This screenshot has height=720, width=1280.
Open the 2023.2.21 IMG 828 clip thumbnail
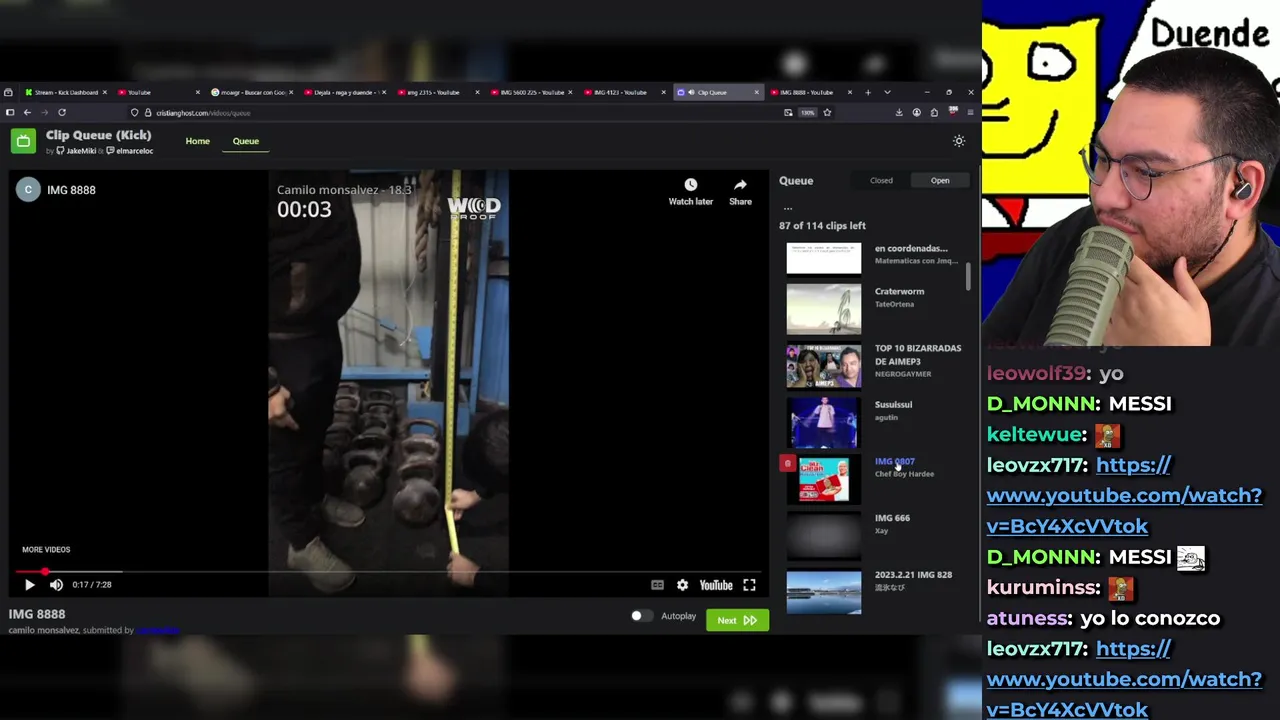click(x=823, y=592)
